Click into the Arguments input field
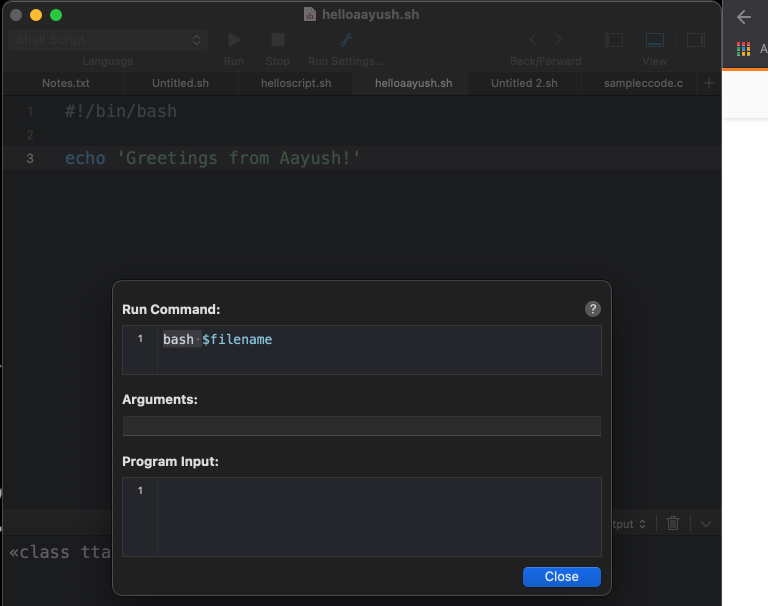The height and width of the screenshot is (606, 768). point(361,426)
